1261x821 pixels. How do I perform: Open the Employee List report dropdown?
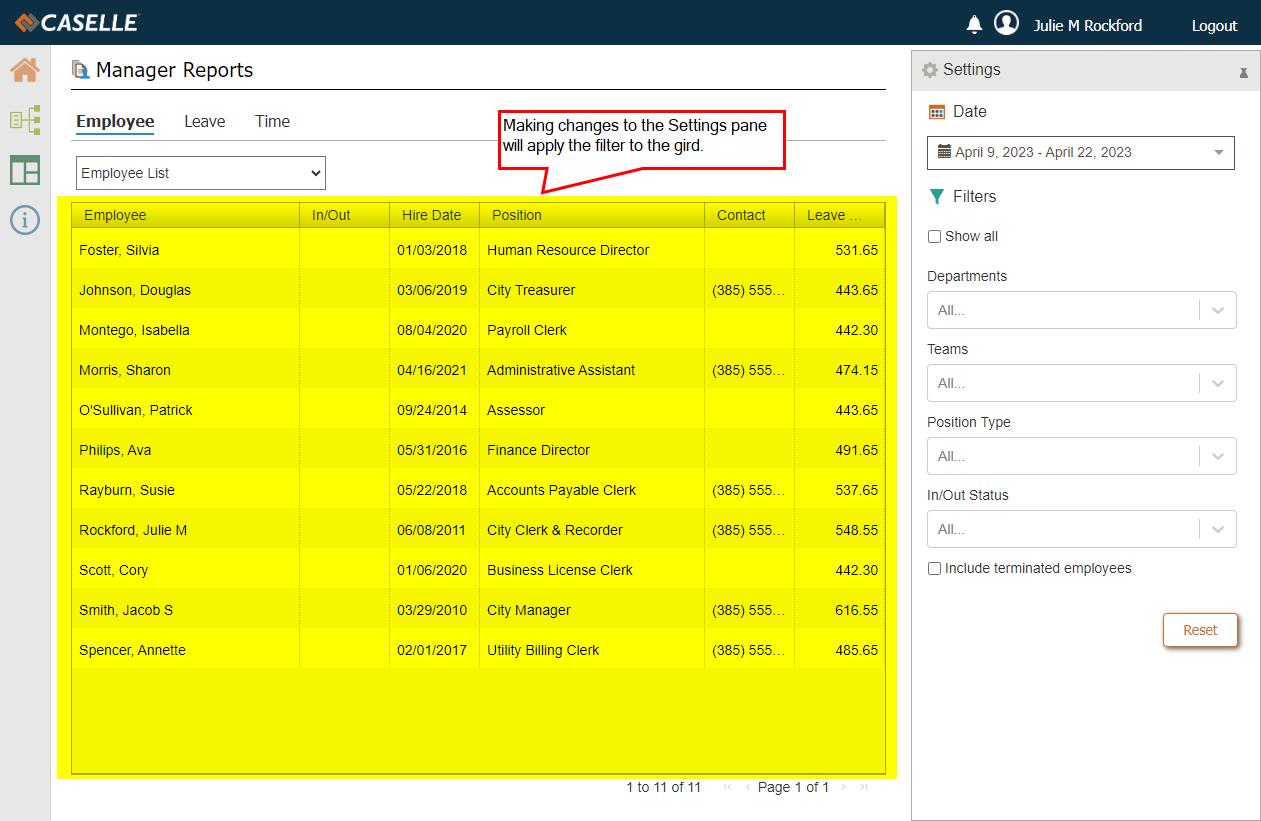pyautogui.click(x=201, y=173)
